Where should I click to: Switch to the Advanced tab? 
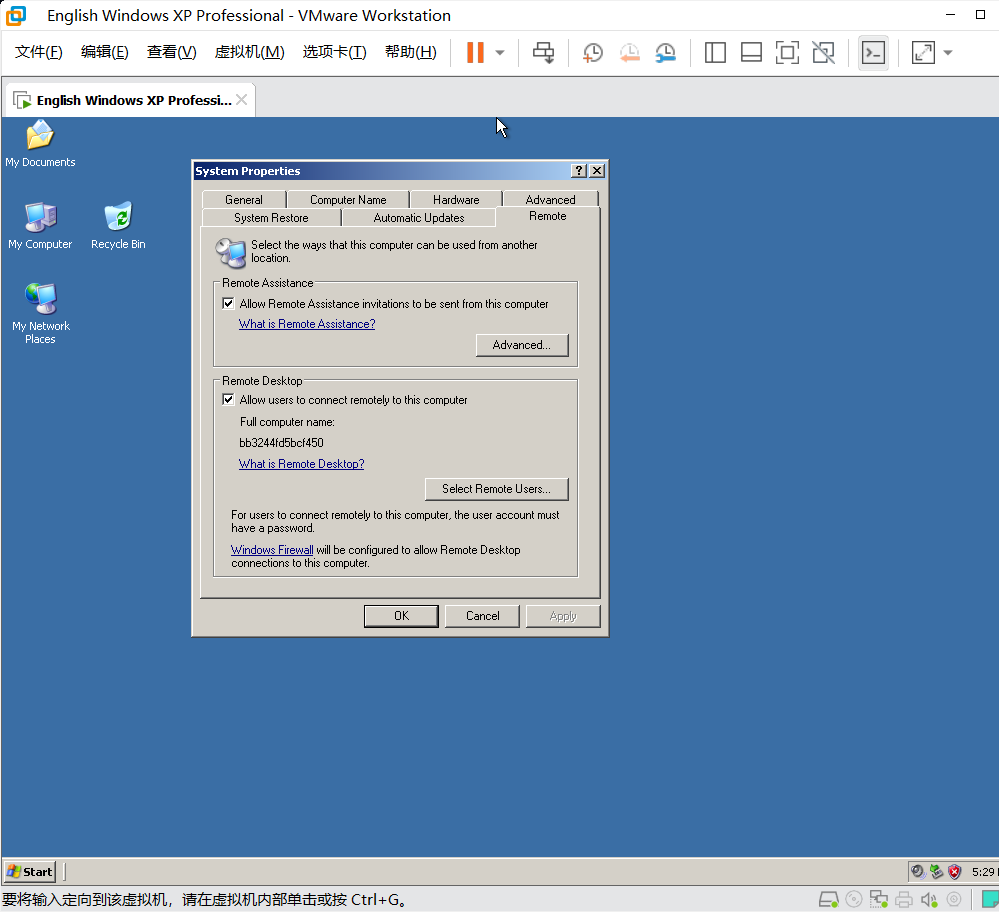click(x=550, y=200)
